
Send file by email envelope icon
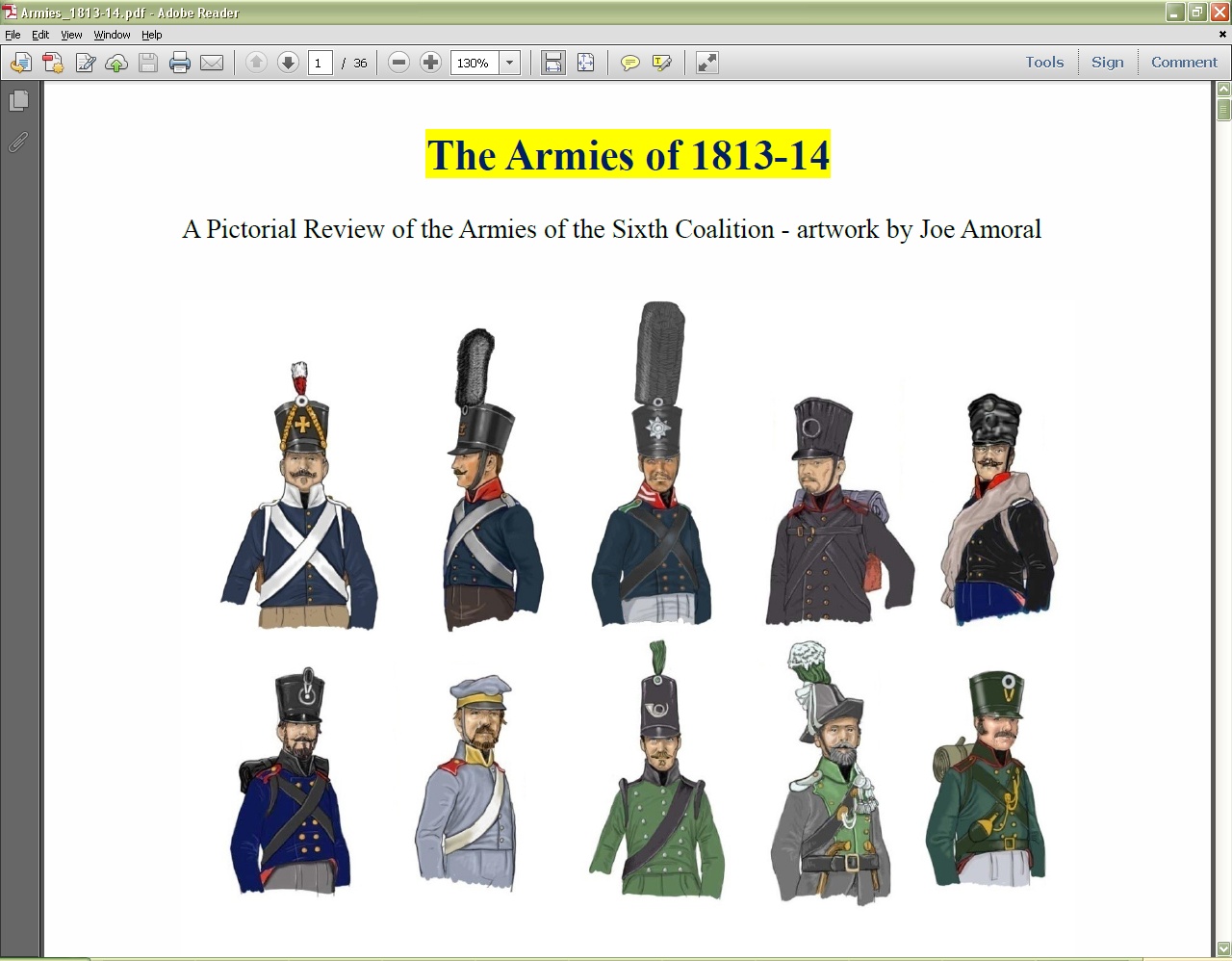212,63
